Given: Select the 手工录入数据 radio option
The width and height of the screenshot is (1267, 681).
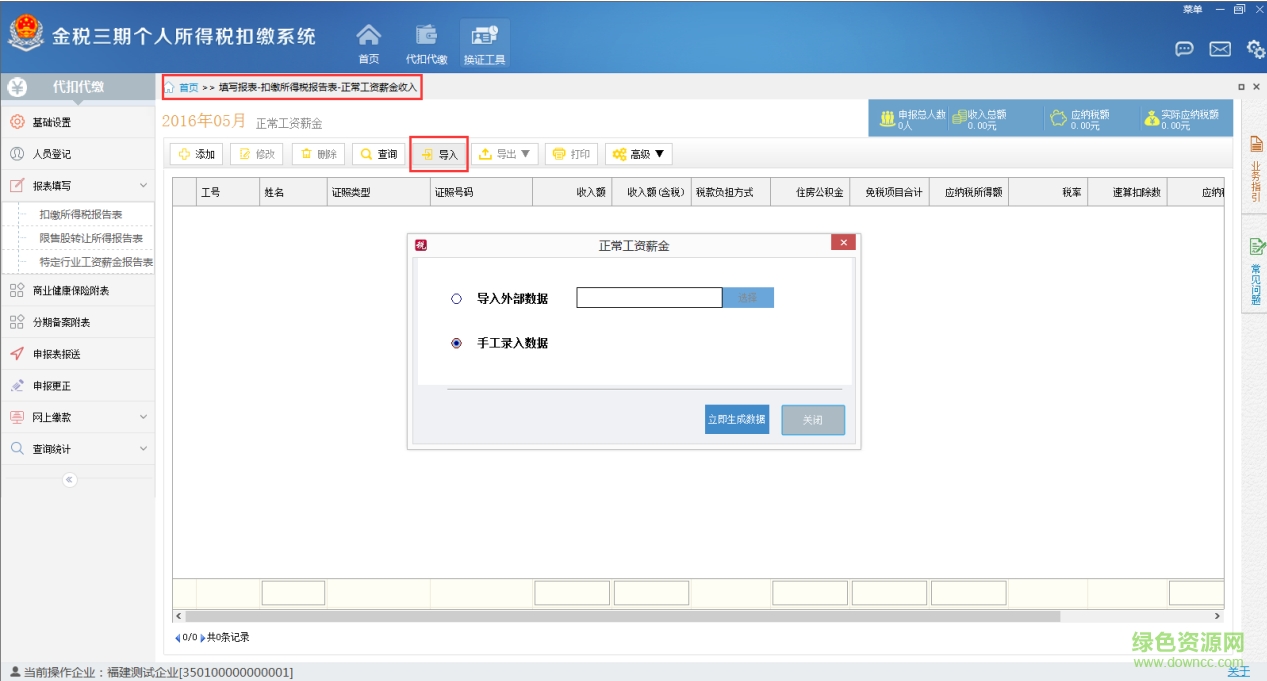Looking at the screenshot, I should point(457,343).
